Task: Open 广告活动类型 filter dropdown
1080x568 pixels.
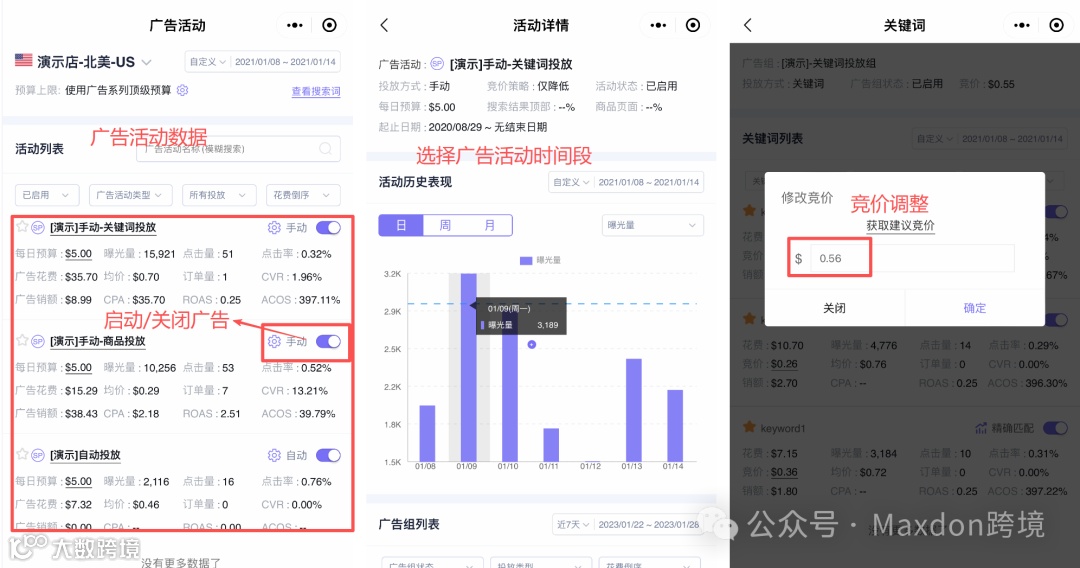Action: [130, 196]
